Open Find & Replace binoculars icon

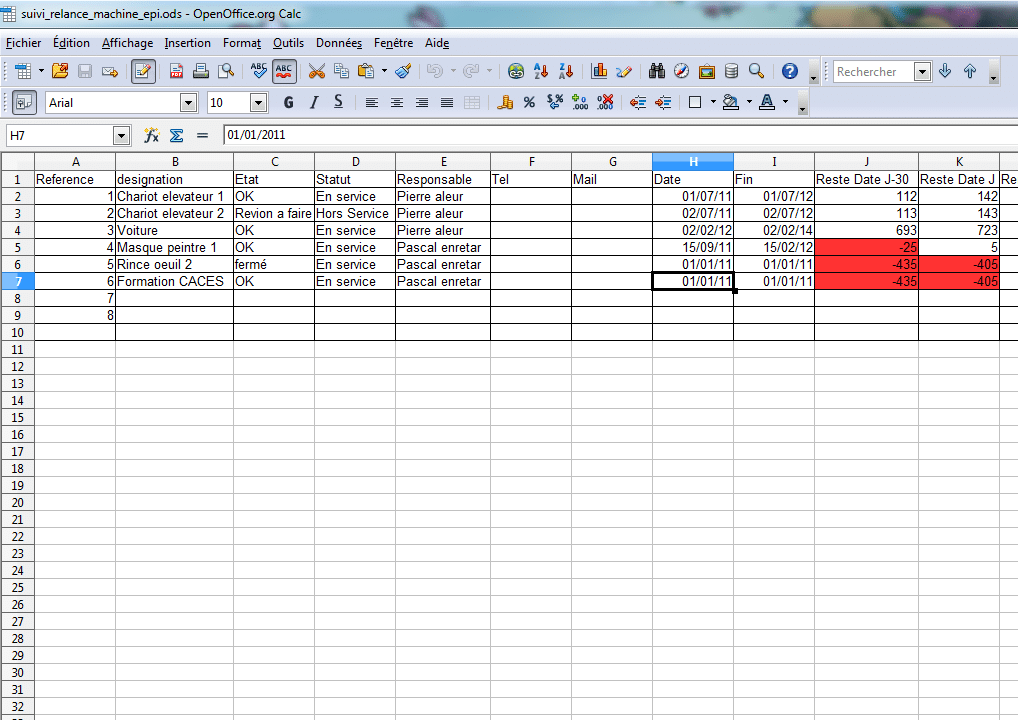coord(656,71)
